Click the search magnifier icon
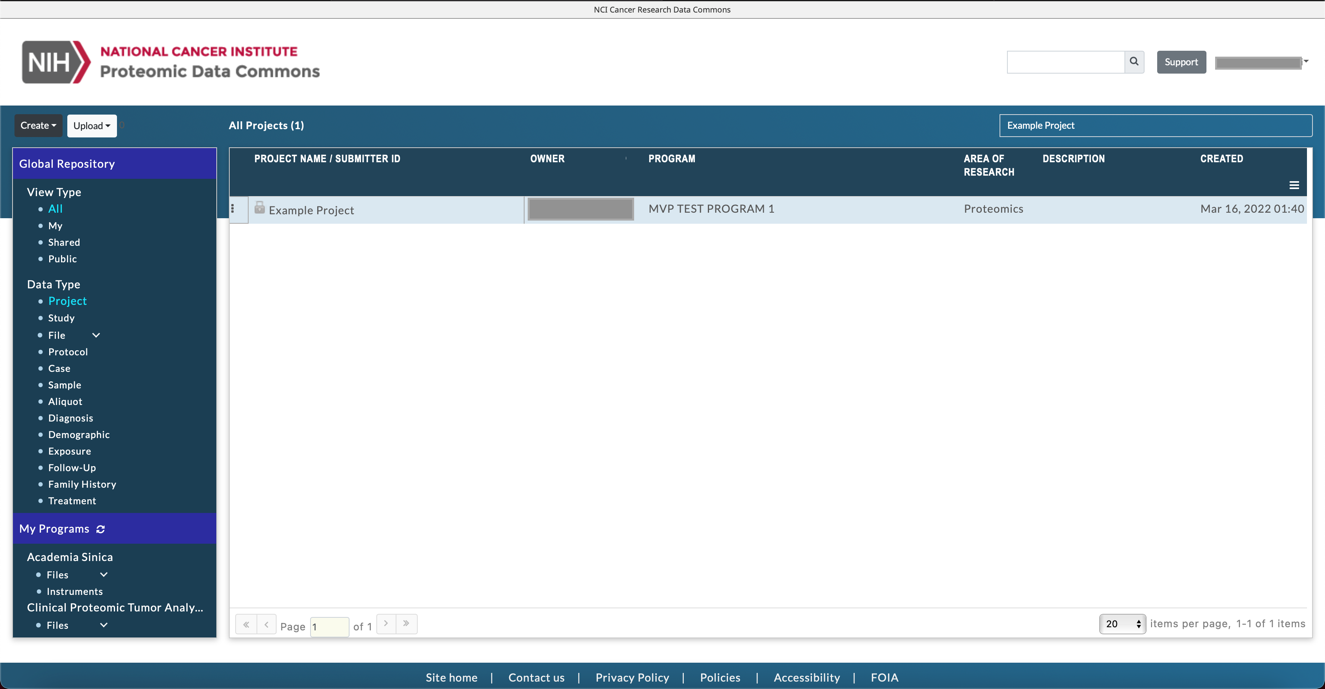The width and height of the screenshot is (1325, 689). tap(1134, 62)
